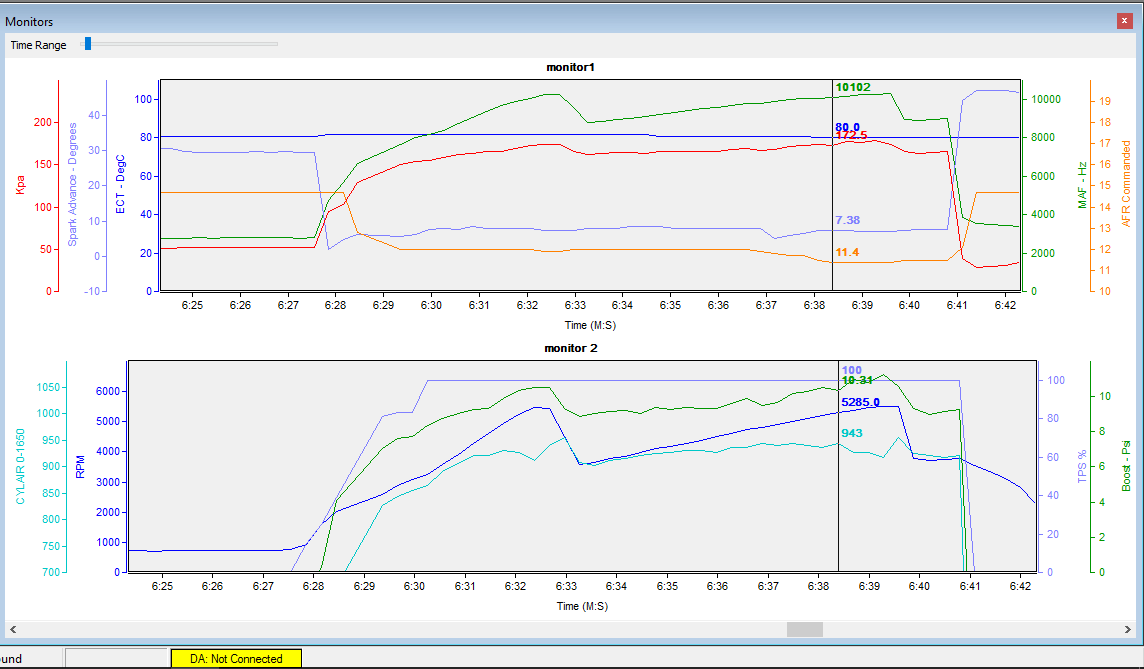Click the Time Range slider track

179,45
